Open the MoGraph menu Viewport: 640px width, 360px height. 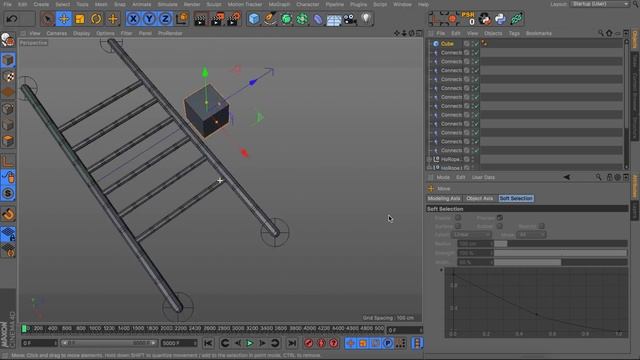(x=279, y=4)
